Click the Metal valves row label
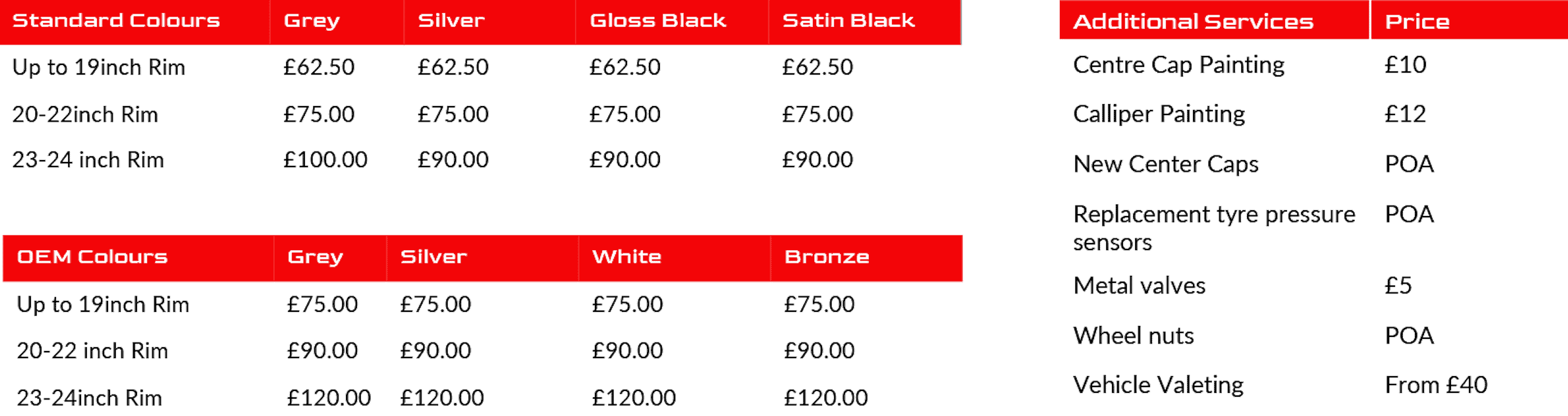The height and width of the screenshot is (416, 1568). [x=1139, y=285]
